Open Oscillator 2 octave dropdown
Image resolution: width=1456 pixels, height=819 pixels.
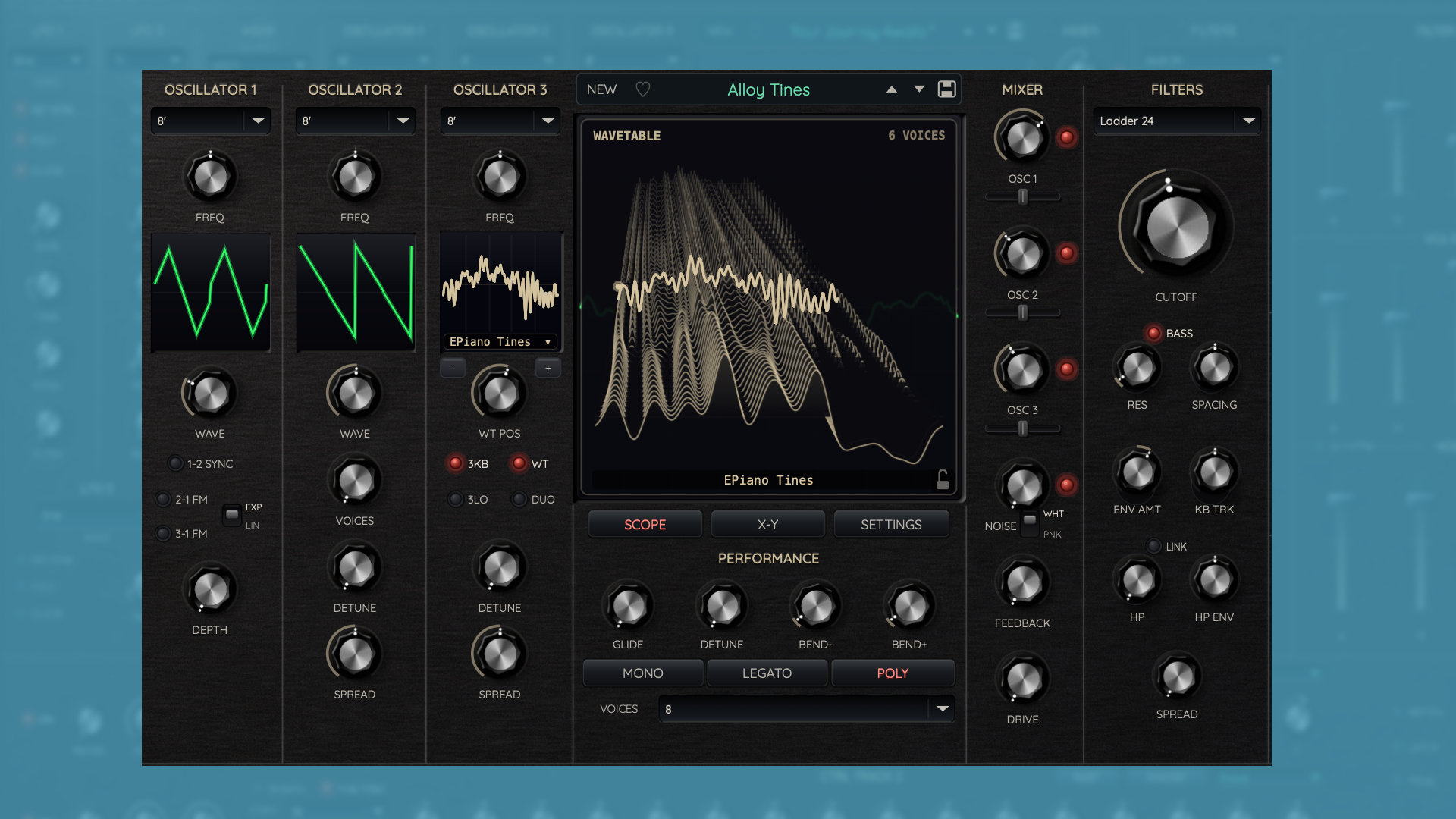point(356,121)
